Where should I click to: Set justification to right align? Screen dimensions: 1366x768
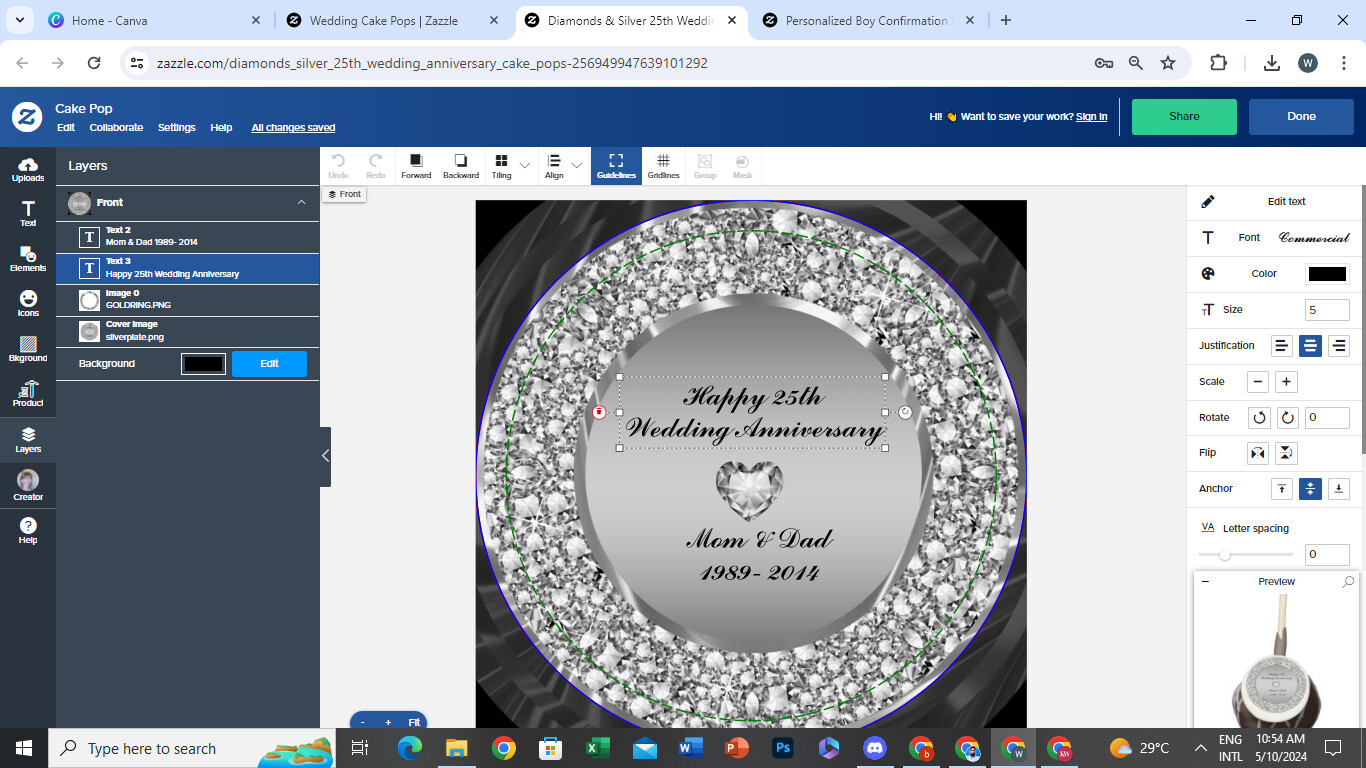1338,346
